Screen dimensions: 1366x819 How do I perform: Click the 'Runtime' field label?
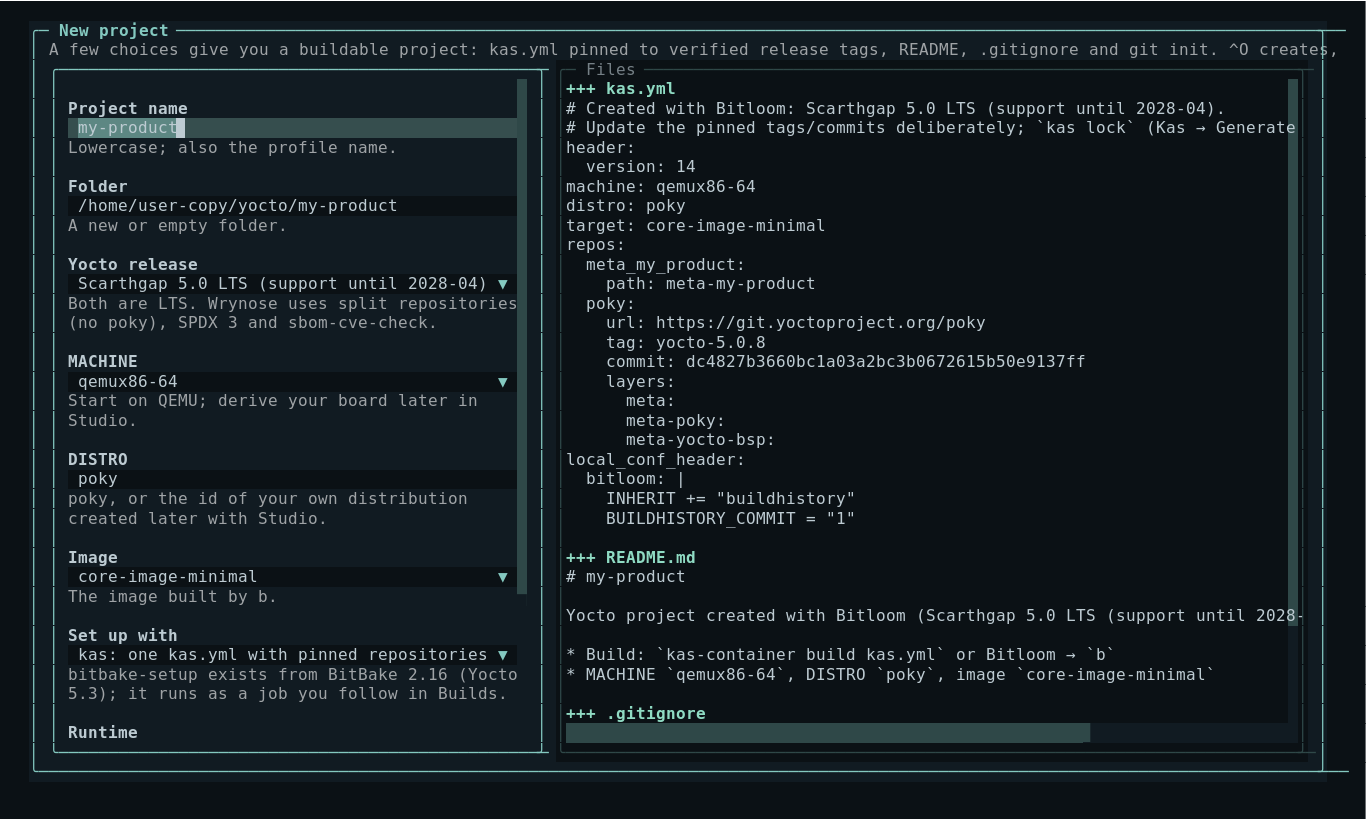[x=103, y=733]
